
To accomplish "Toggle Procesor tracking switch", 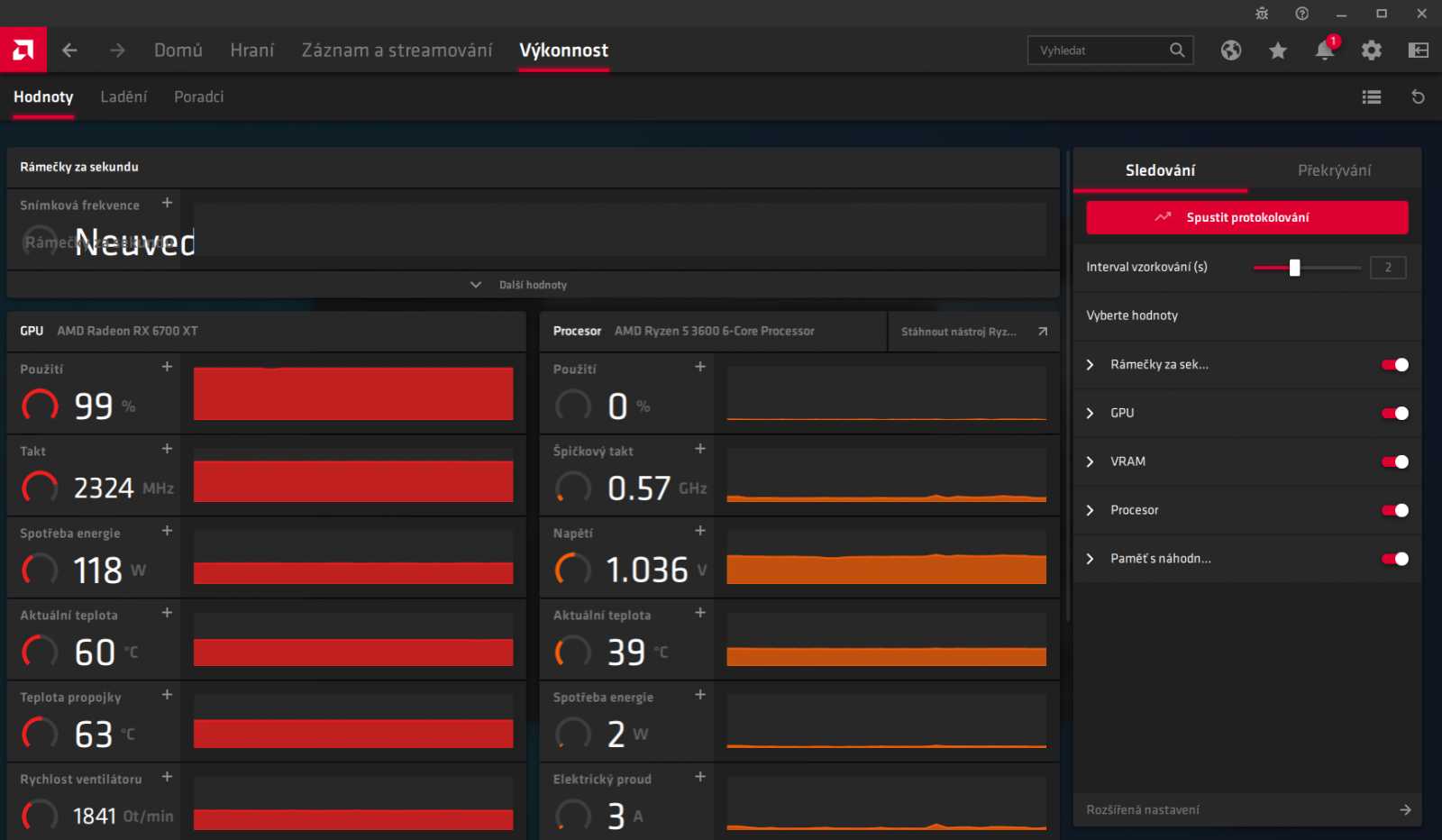I will (1395, 511).
